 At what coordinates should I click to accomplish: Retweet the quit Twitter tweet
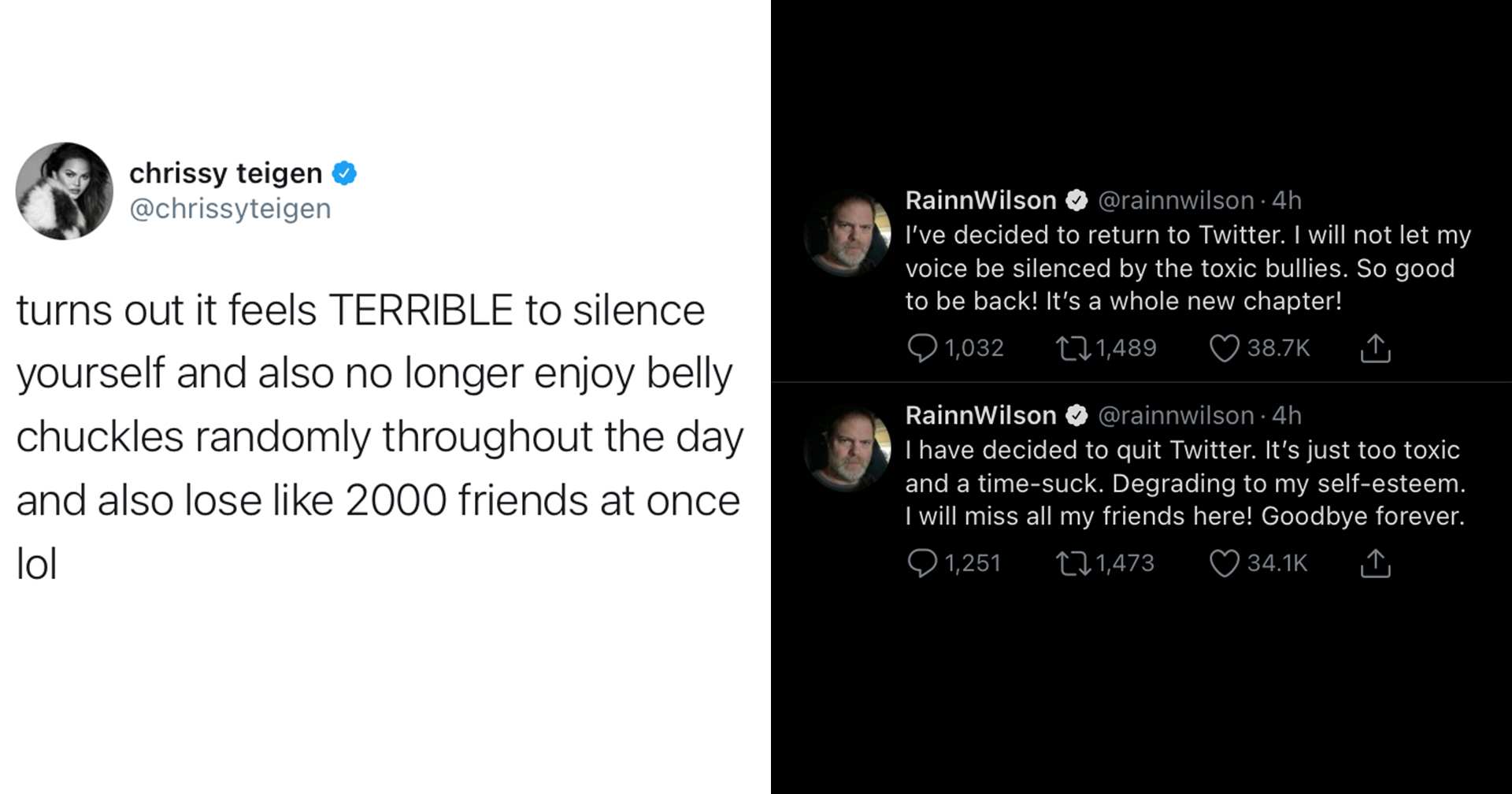[1073, 563]
